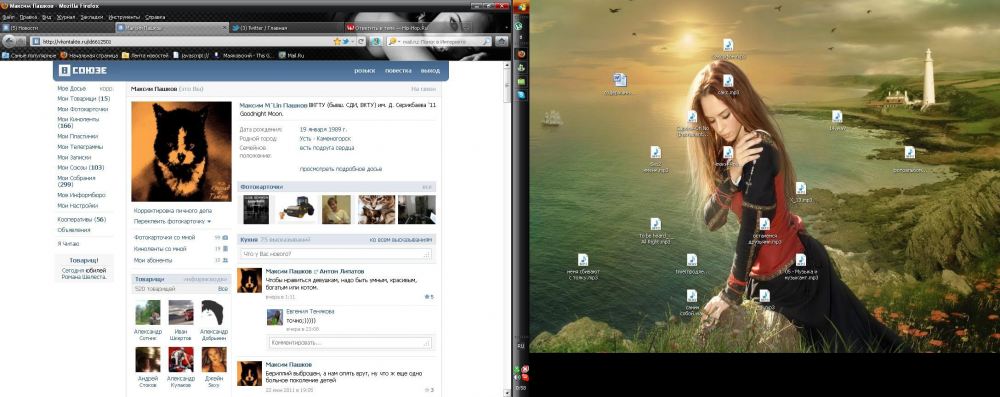Open the Закладки menu in the menu bar

pos(92,17)
